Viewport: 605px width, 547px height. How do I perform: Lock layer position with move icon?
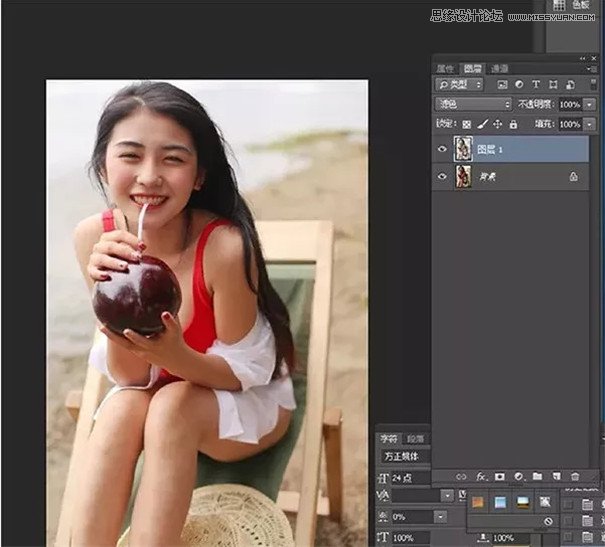coord(498,124)
